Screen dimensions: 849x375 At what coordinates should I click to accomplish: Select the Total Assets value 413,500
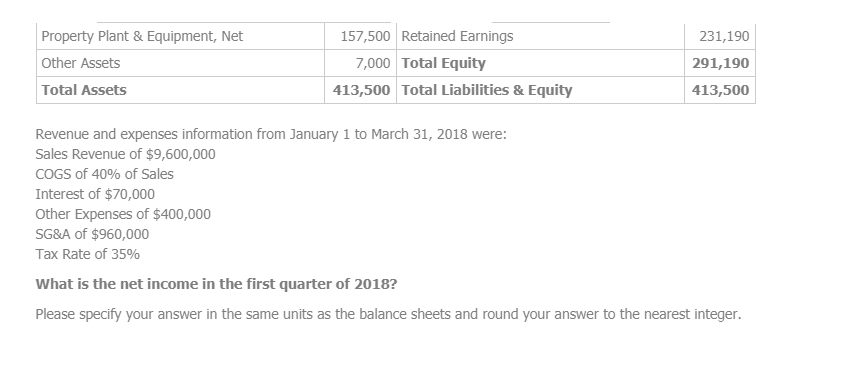(361, 90)
